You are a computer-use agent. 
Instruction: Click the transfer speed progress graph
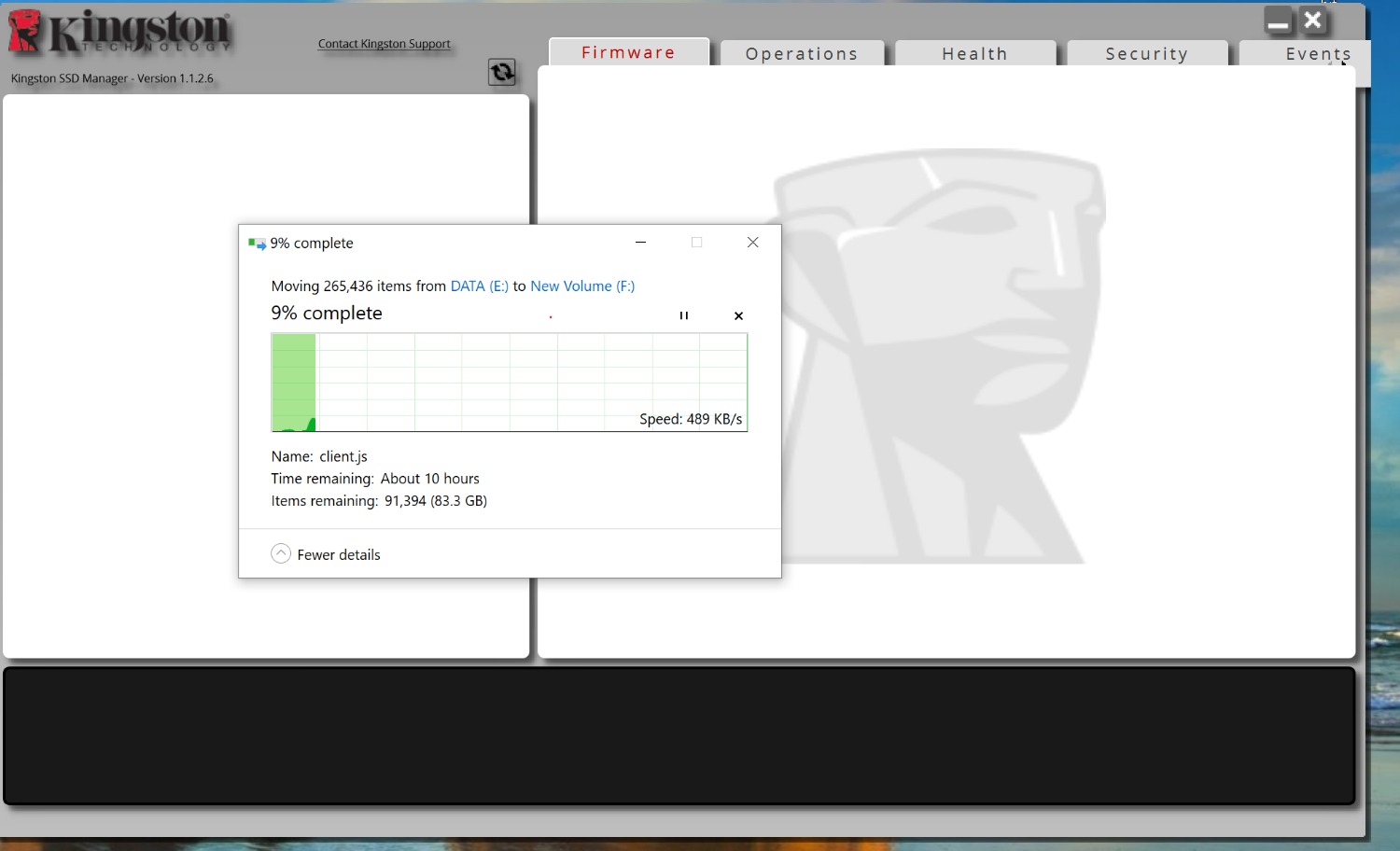pos(509,383)
